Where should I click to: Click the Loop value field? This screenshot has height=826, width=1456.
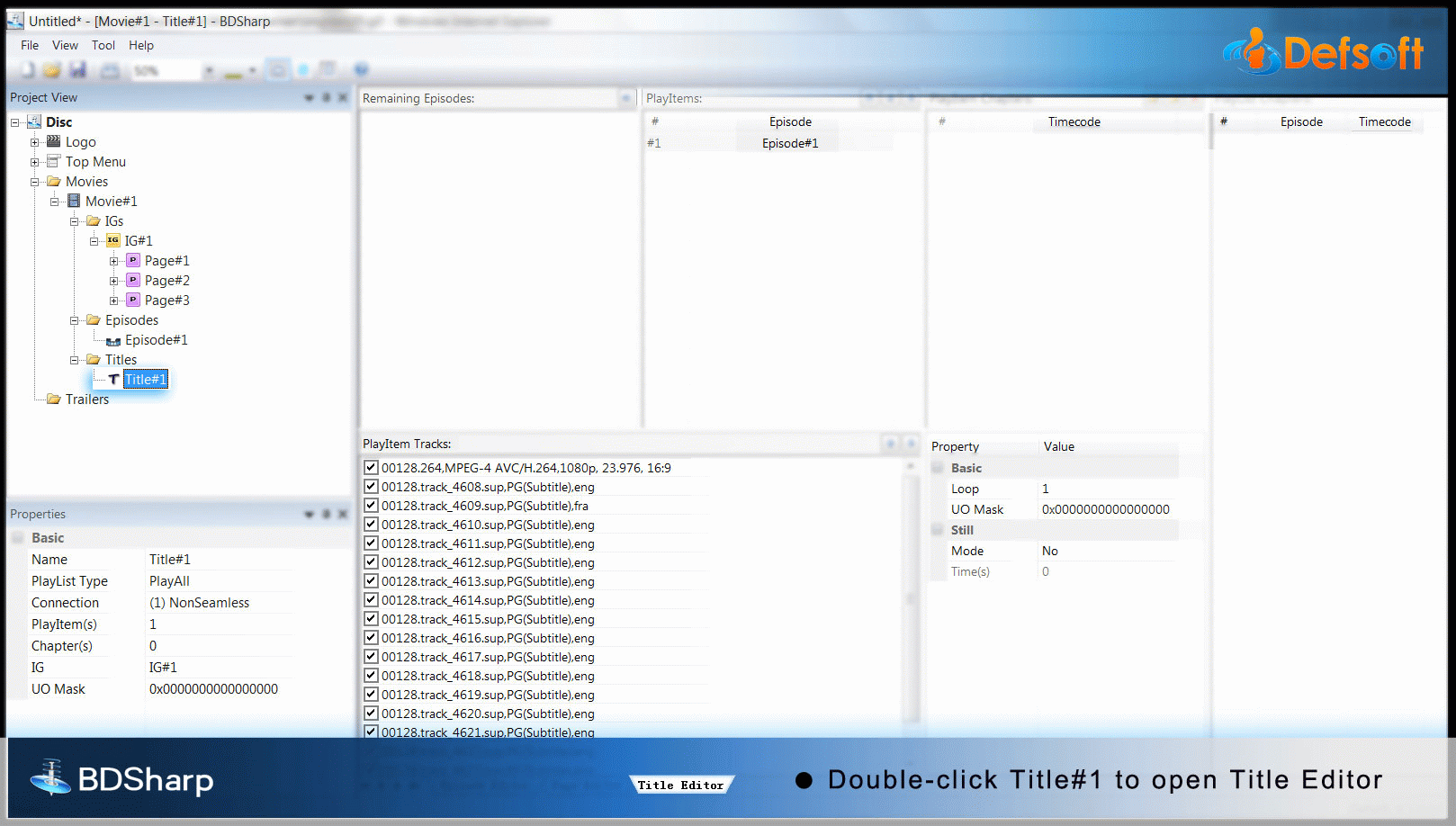(1107, 489)
